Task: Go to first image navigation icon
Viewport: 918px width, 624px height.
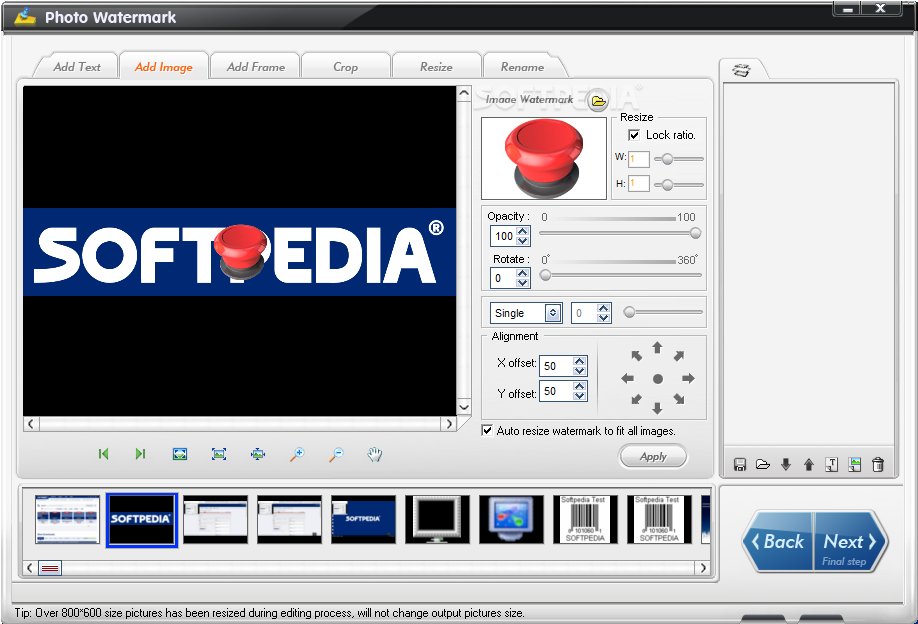Action: tap(104, 454)
